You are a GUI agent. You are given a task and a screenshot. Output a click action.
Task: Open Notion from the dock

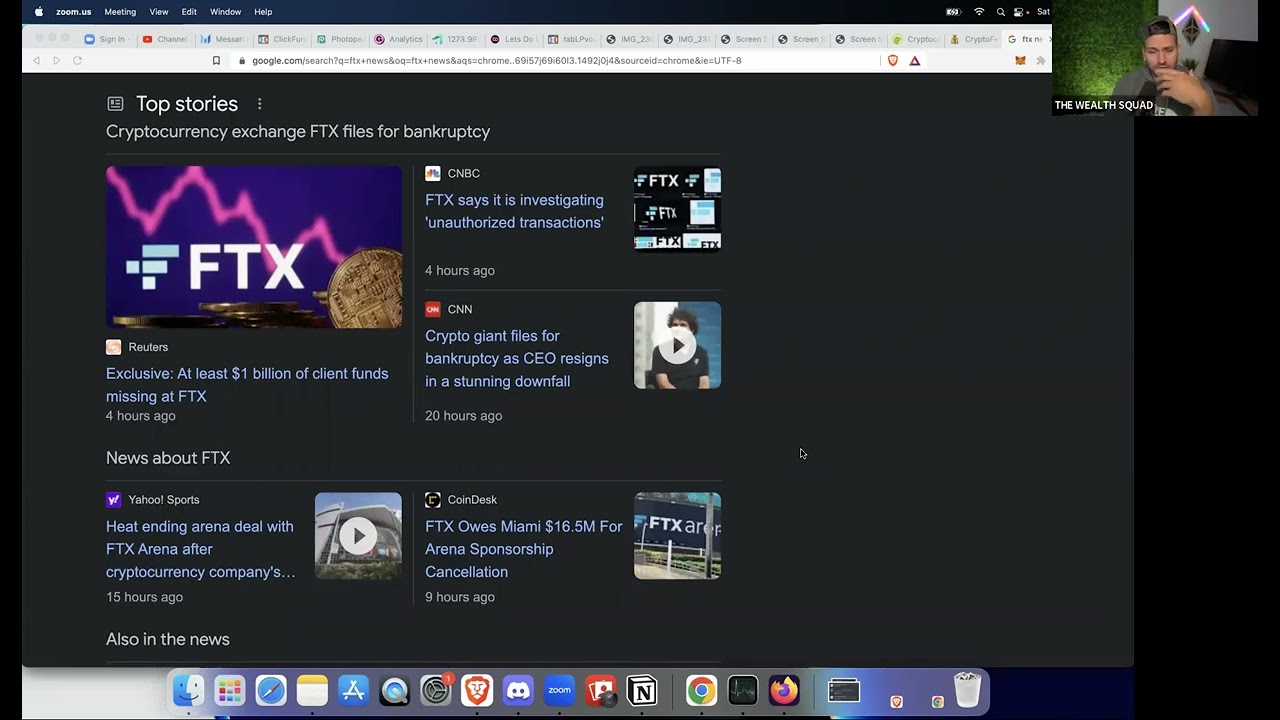[x=642, y=691]
